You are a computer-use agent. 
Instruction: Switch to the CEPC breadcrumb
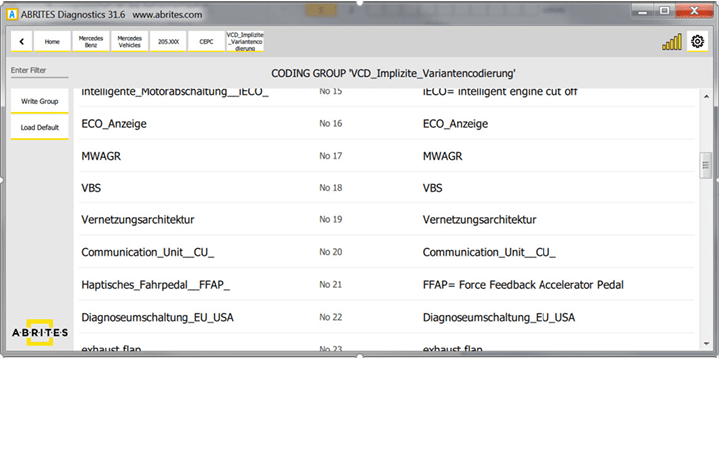pyautogui.click(x=206, y=41)
